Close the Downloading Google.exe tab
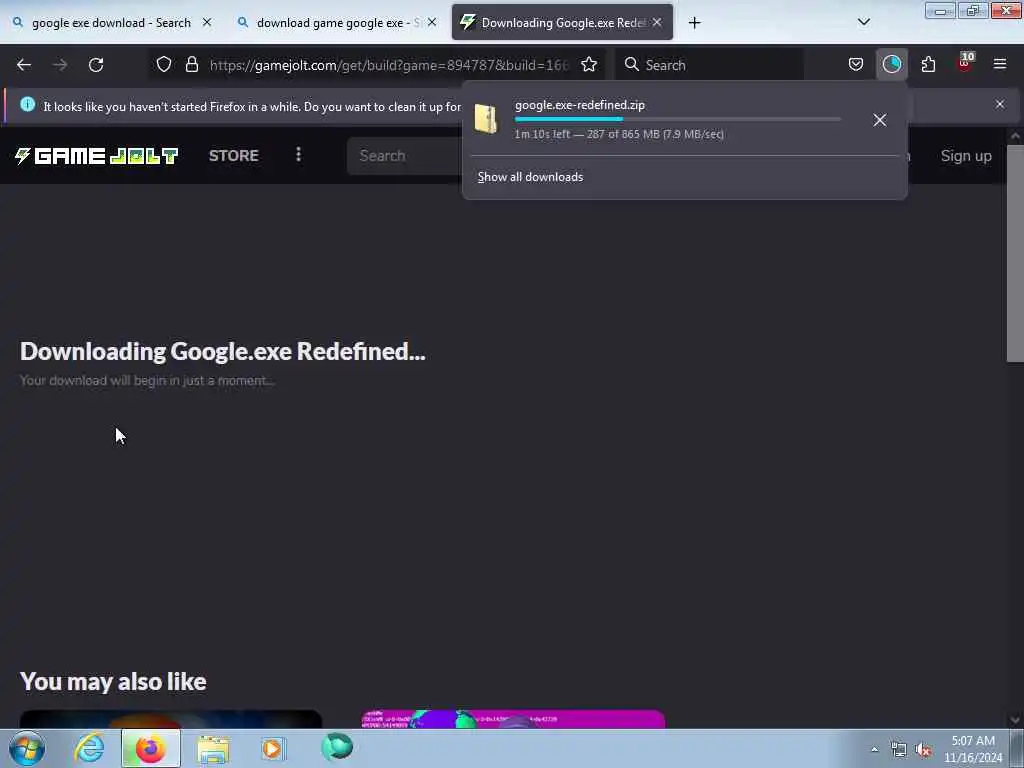 [657, 22]
